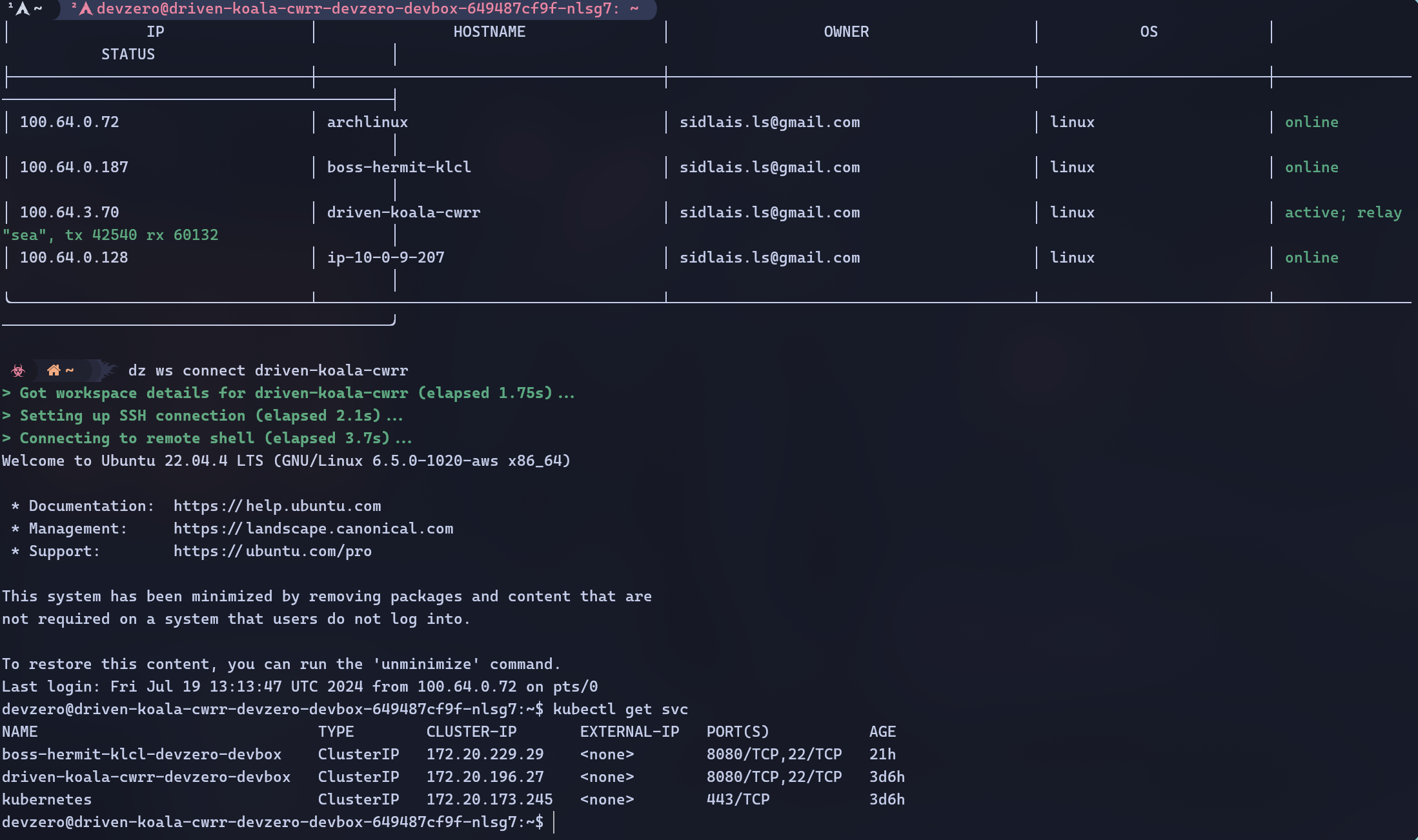Click the IP address 100.64.3.70
The width and height of the screenshot is (1418, 840).
pos(70,212)
